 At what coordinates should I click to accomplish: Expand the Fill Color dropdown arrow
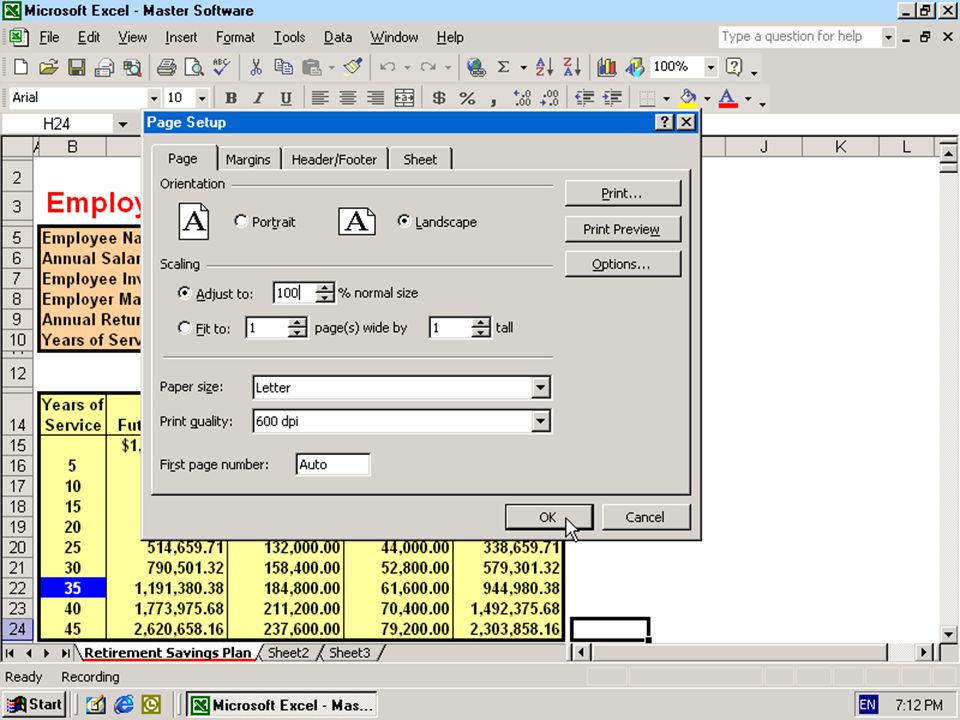pos(707,98)
